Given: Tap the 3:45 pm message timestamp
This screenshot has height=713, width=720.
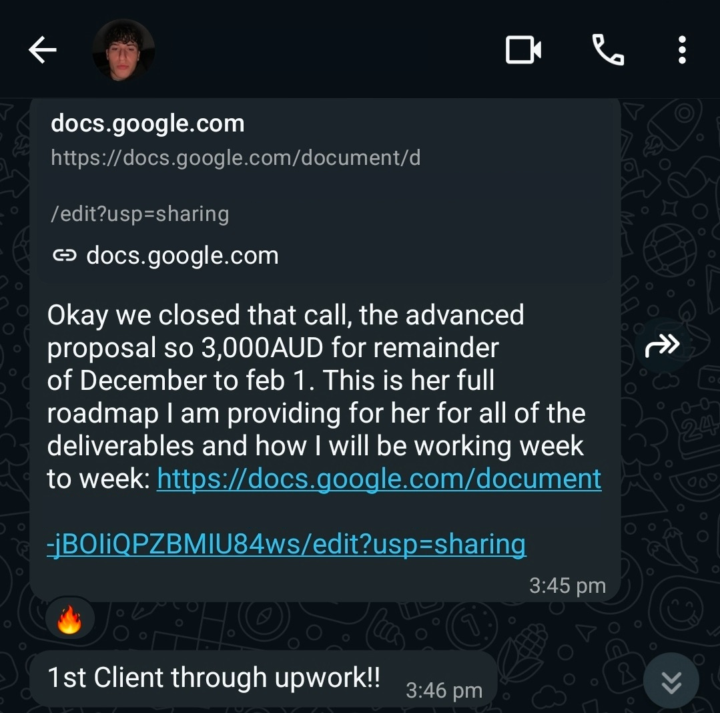Looking at the screenshot, I should point(568,585).
